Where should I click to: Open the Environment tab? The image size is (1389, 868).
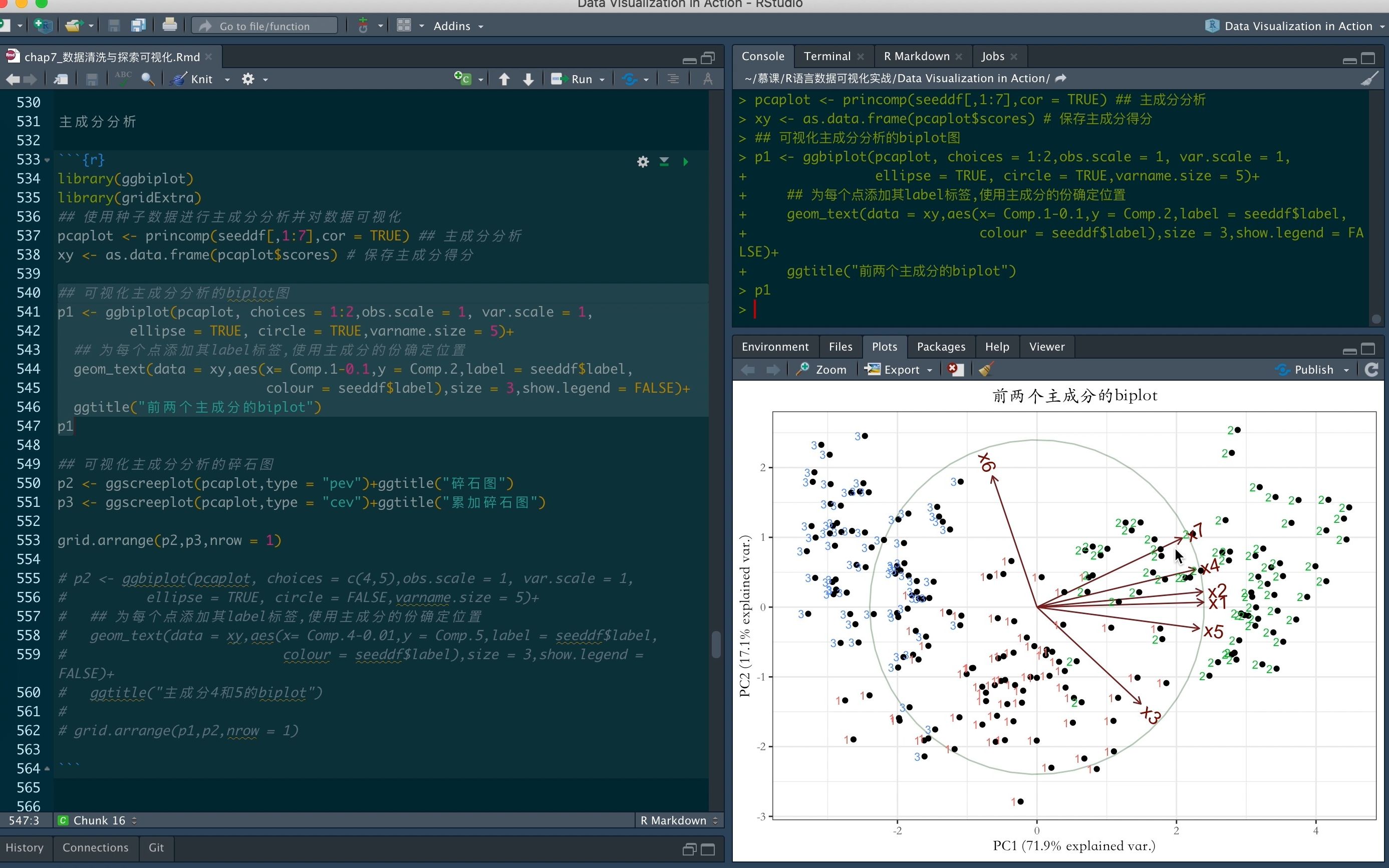click(775, 347)
